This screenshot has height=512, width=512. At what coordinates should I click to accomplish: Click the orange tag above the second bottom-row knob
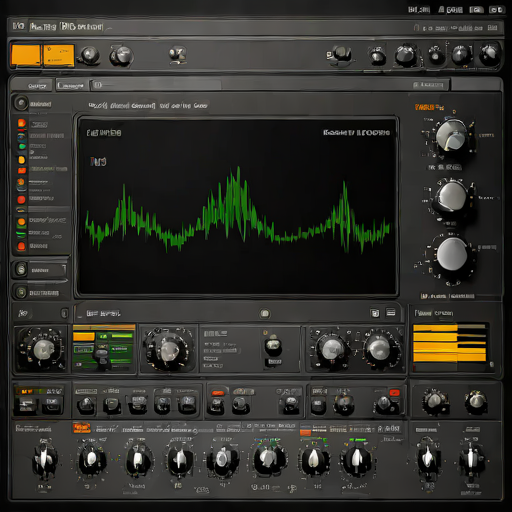pyautogui.click(x=81, y=428)
